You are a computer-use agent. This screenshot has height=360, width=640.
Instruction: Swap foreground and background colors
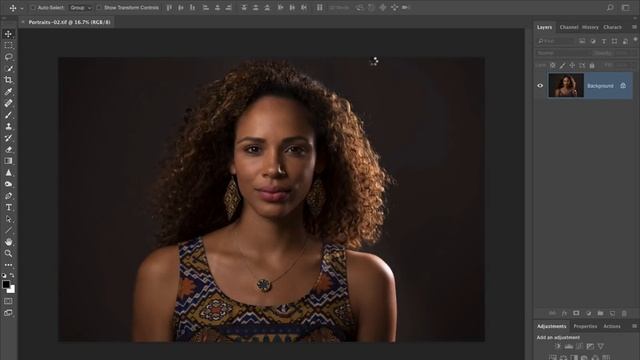pos(12,276)
